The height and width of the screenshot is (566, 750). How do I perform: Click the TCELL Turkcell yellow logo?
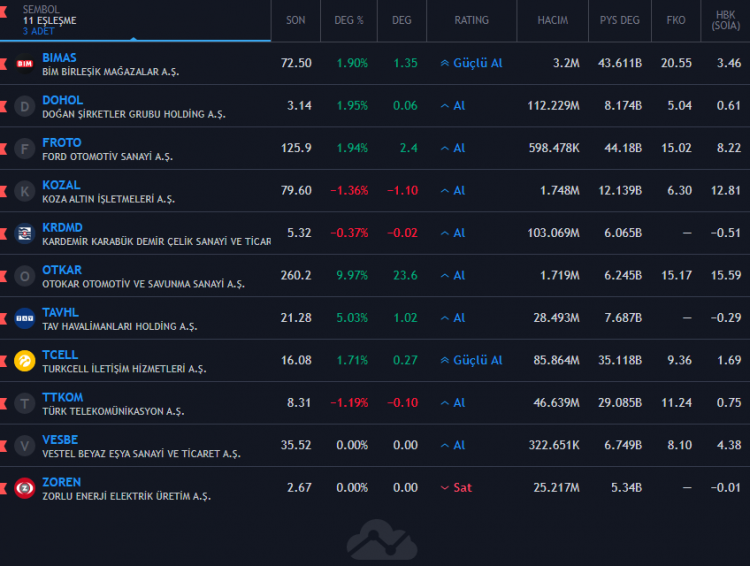tap(25, 361)
